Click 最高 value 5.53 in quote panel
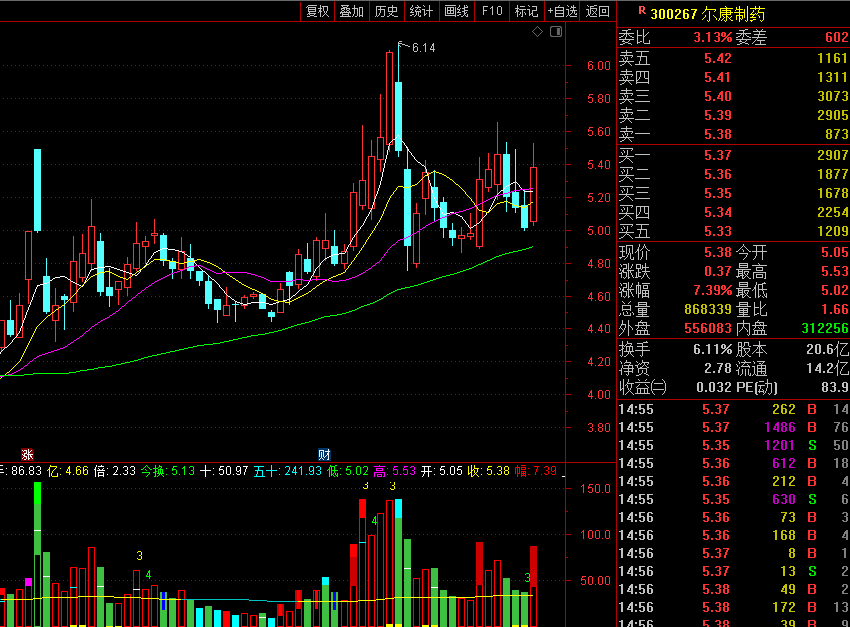850x627 pixels. click(x=835, y=272)
